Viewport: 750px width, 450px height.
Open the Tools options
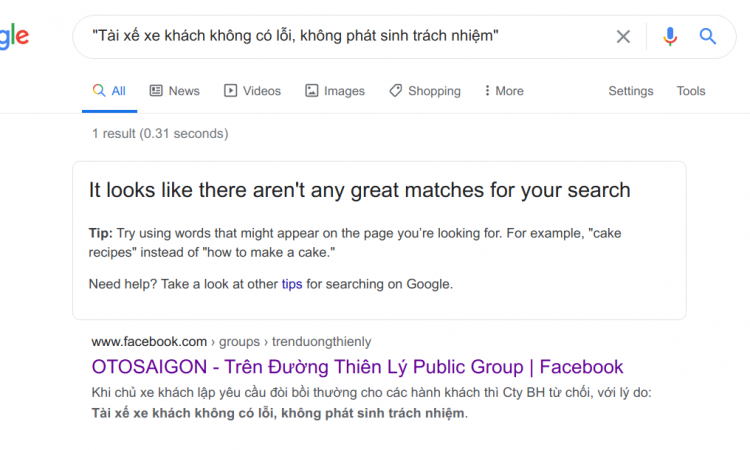(691, 91)
